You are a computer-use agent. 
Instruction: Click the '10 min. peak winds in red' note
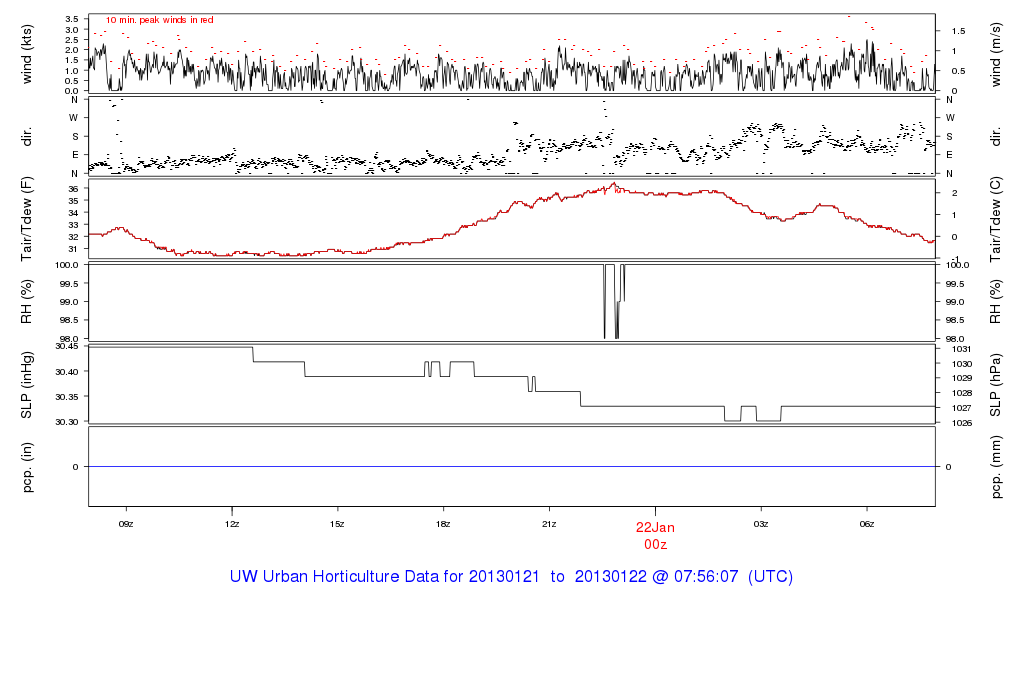pyautogui.click(x=159, y=20)
